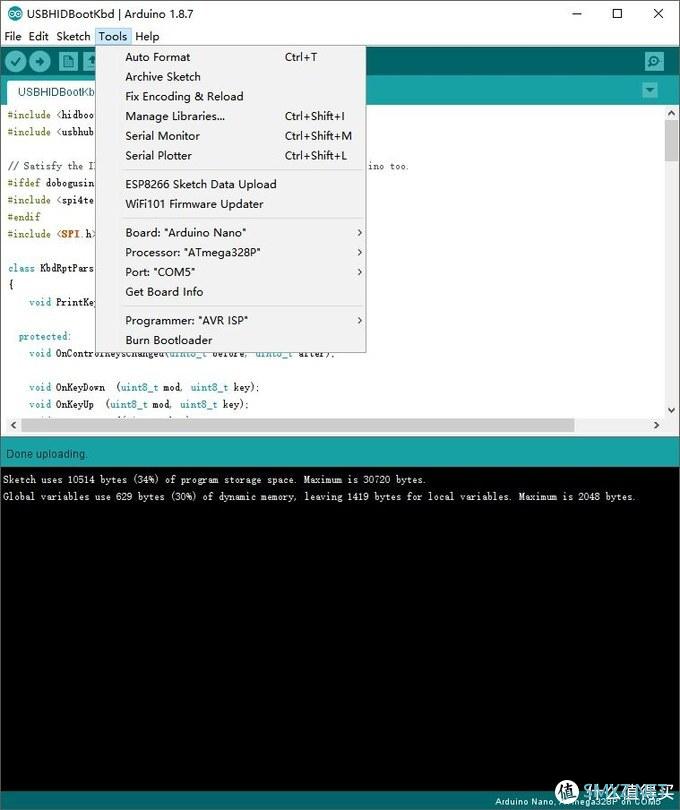Click the Verify checkmark toolbar icon
Viewport: 680px width, 810px height.
pyautogui.click(x=16, y=61)
